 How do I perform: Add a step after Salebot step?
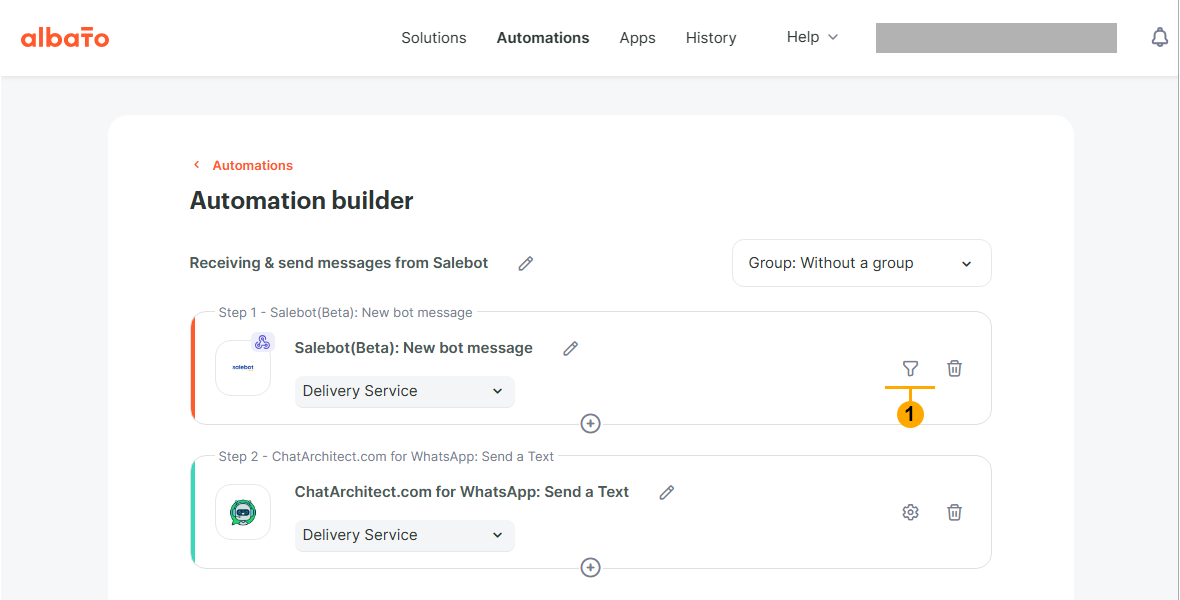(591, 424)
